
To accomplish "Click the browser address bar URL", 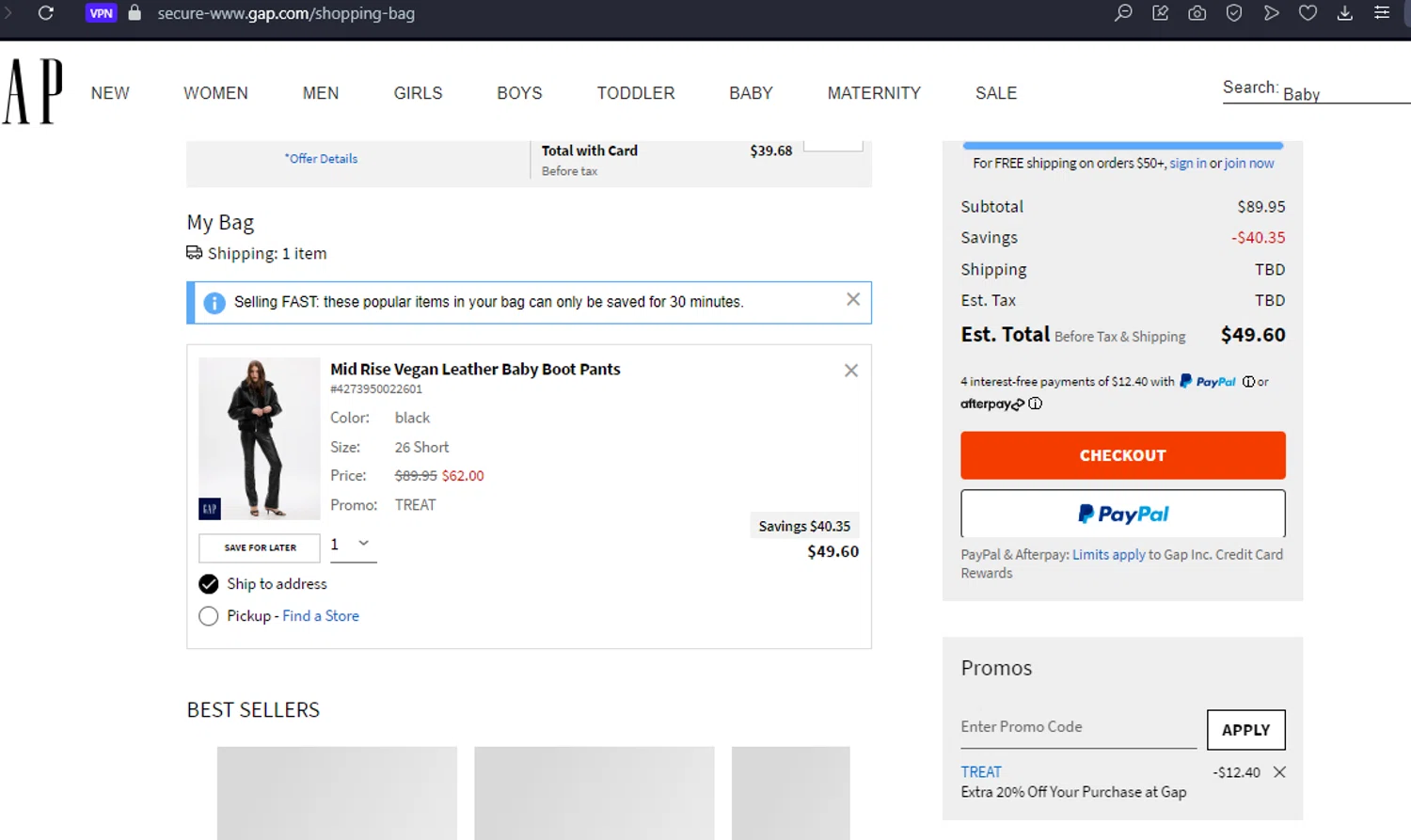I will [286, 13].
